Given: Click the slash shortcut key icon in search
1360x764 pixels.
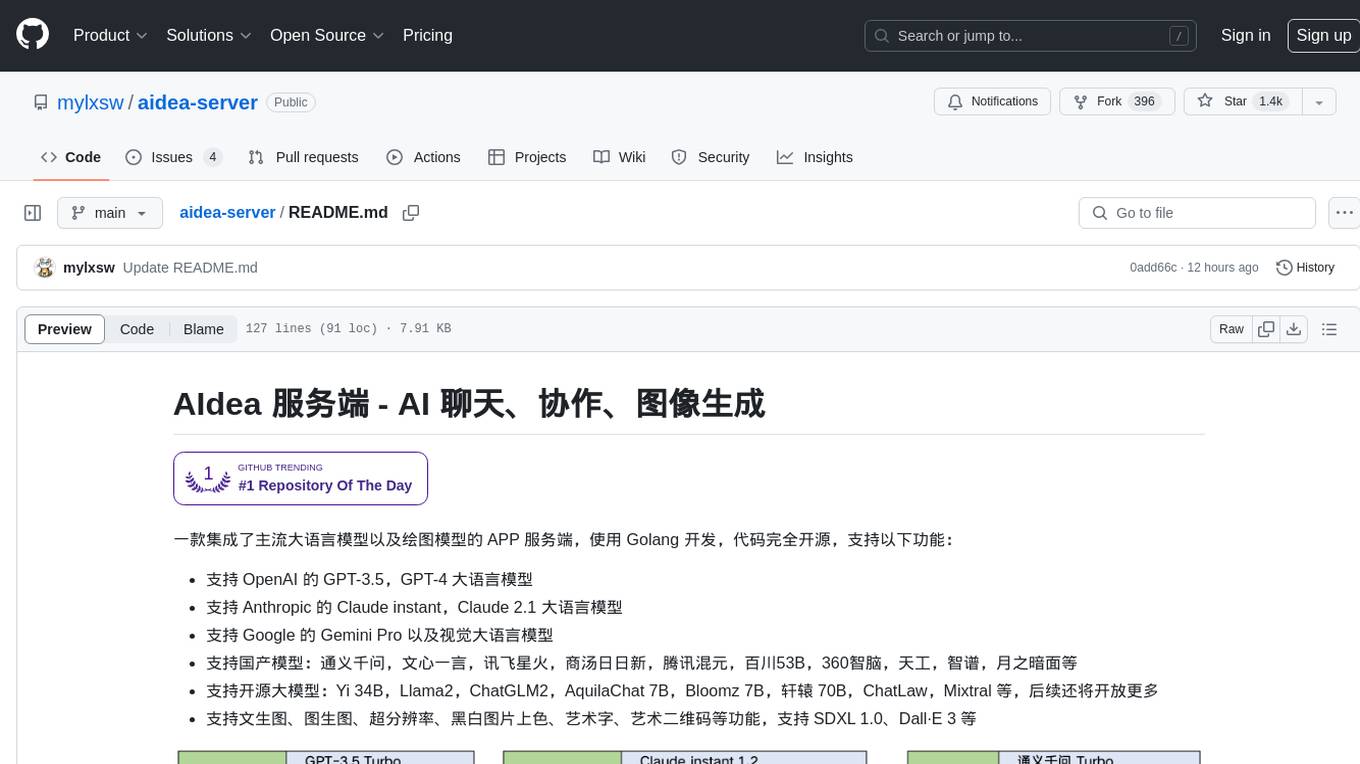Looking at the screenshot, I should [x=1180, y=36].
